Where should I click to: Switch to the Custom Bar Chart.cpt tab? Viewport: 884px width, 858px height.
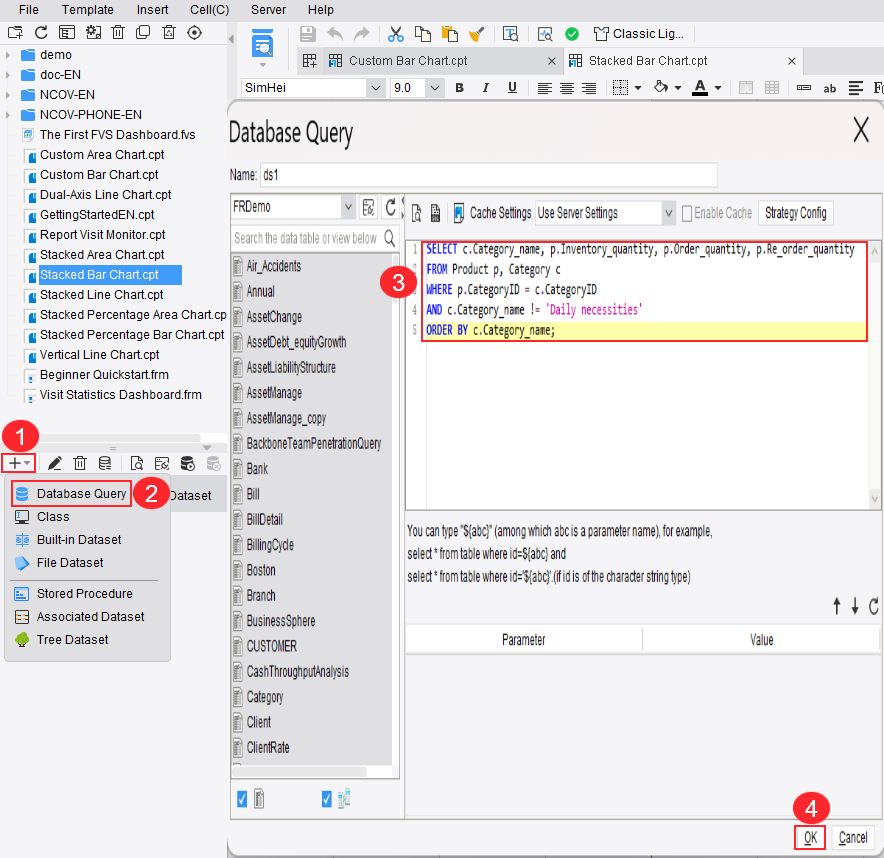tap(408, 61)
